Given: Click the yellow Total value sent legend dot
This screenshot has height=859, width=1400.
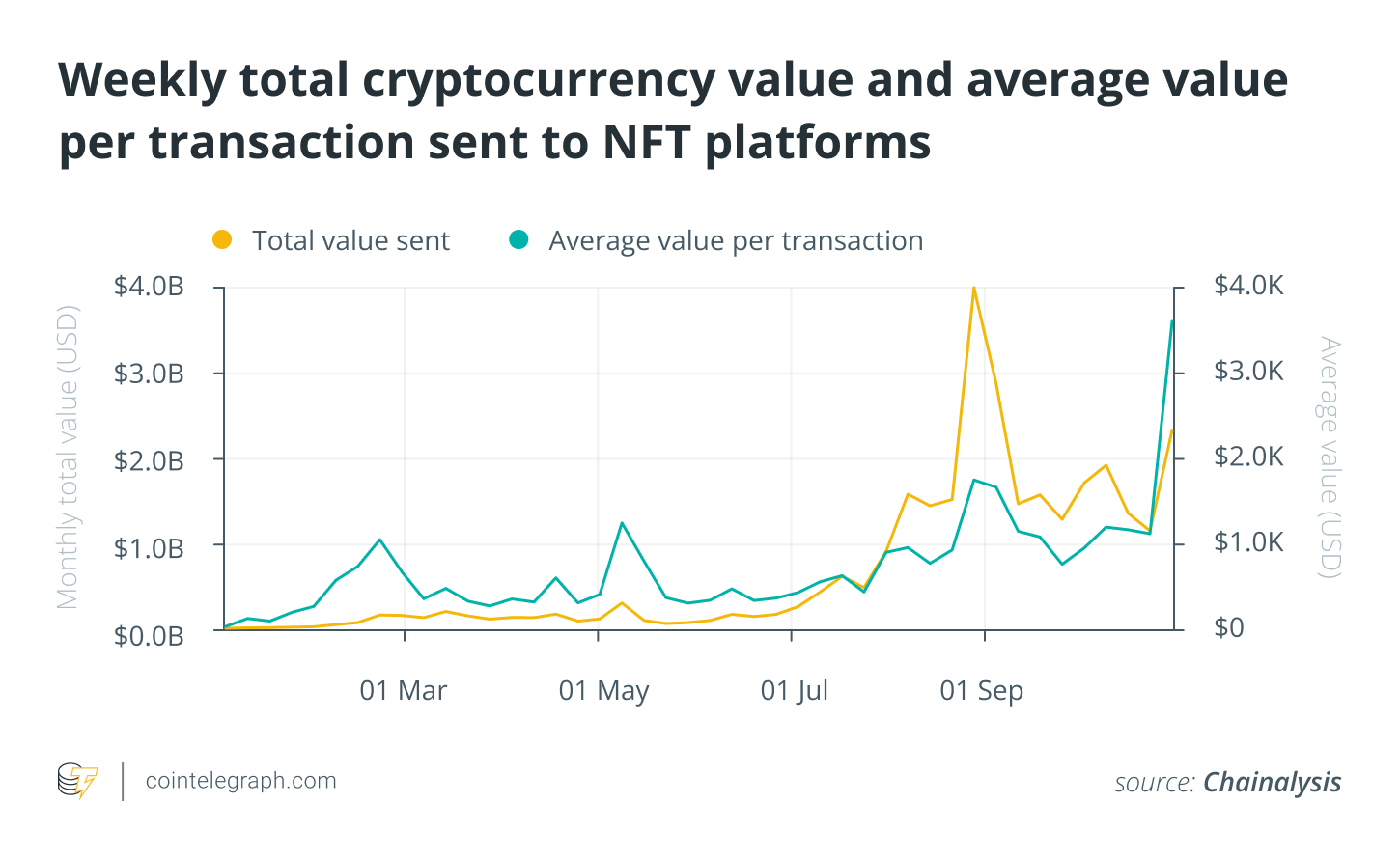Looking at the screenshot, I should tap(222, 240).
